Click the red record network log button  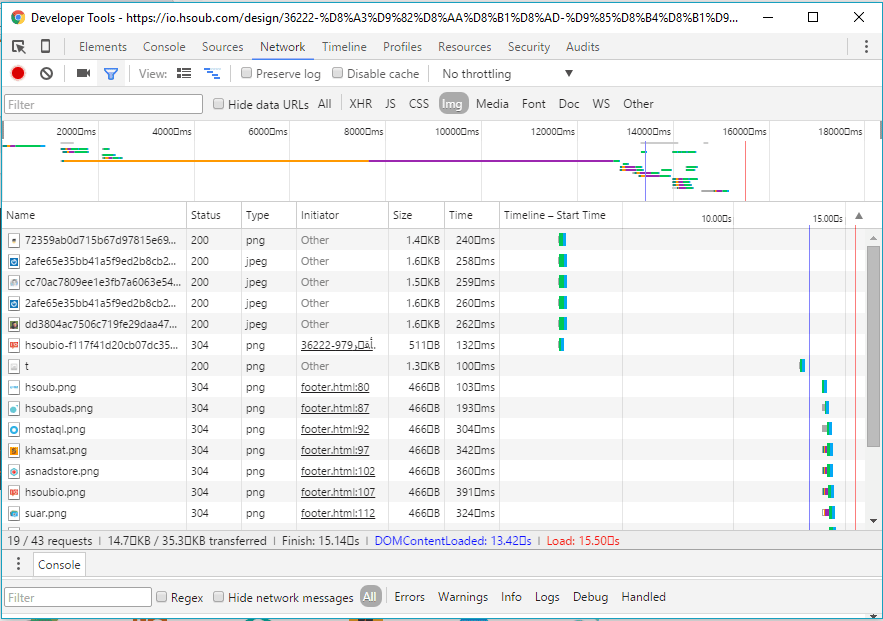18,74
